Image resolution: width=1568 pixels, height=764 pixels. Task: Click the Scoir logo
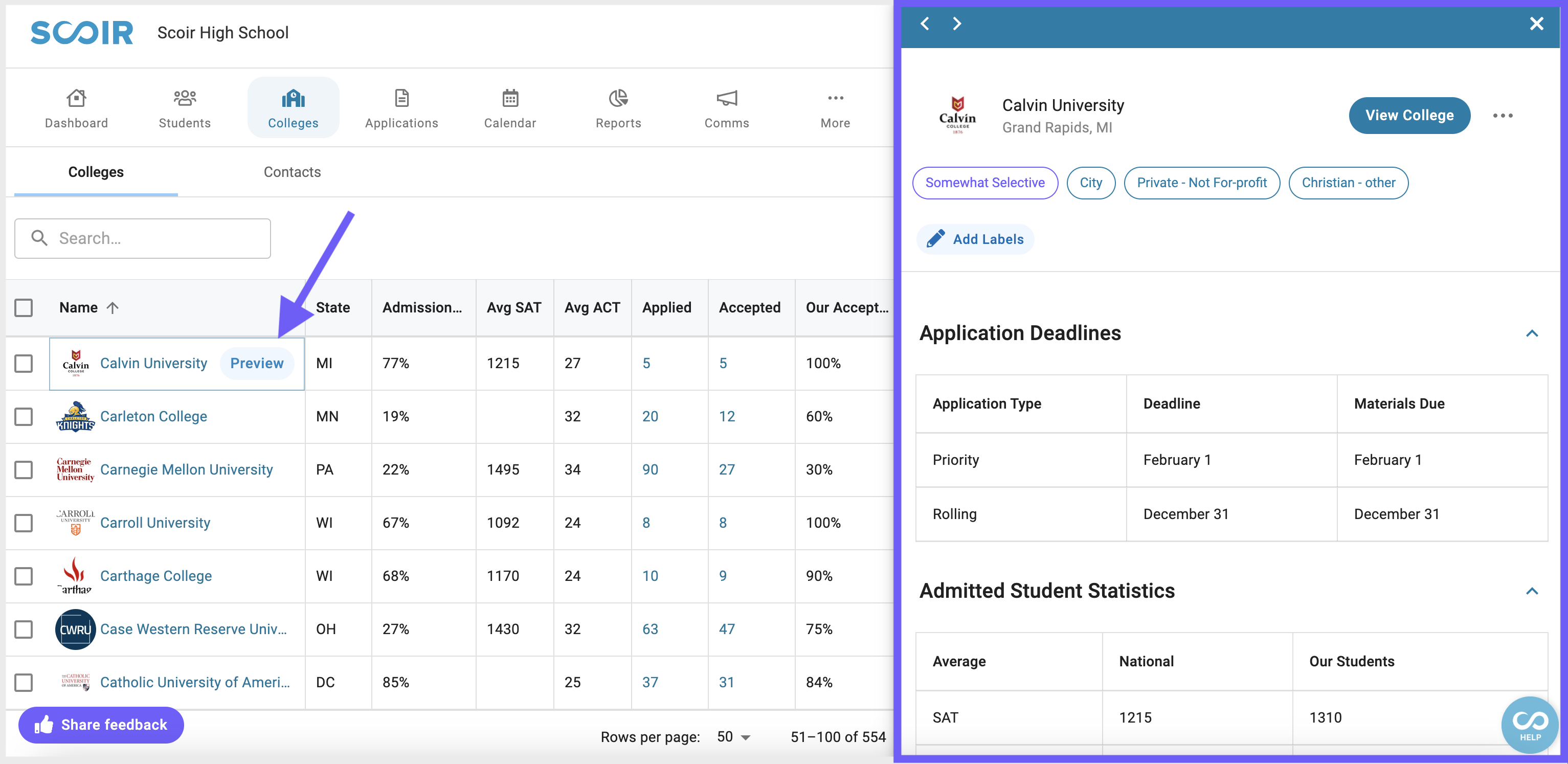pyautogui.click(x=81, y=33)
